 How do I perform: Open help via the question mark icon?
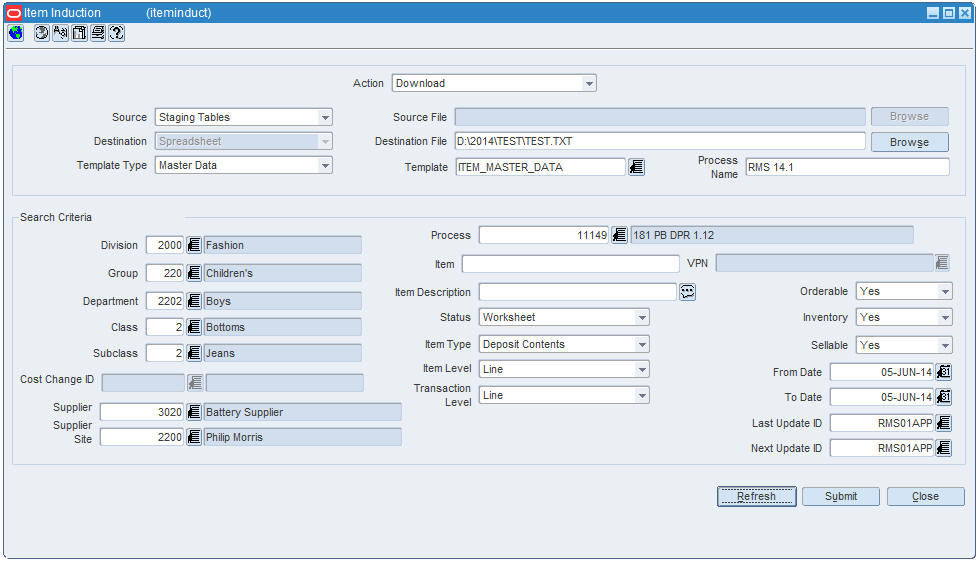point(117,33)
